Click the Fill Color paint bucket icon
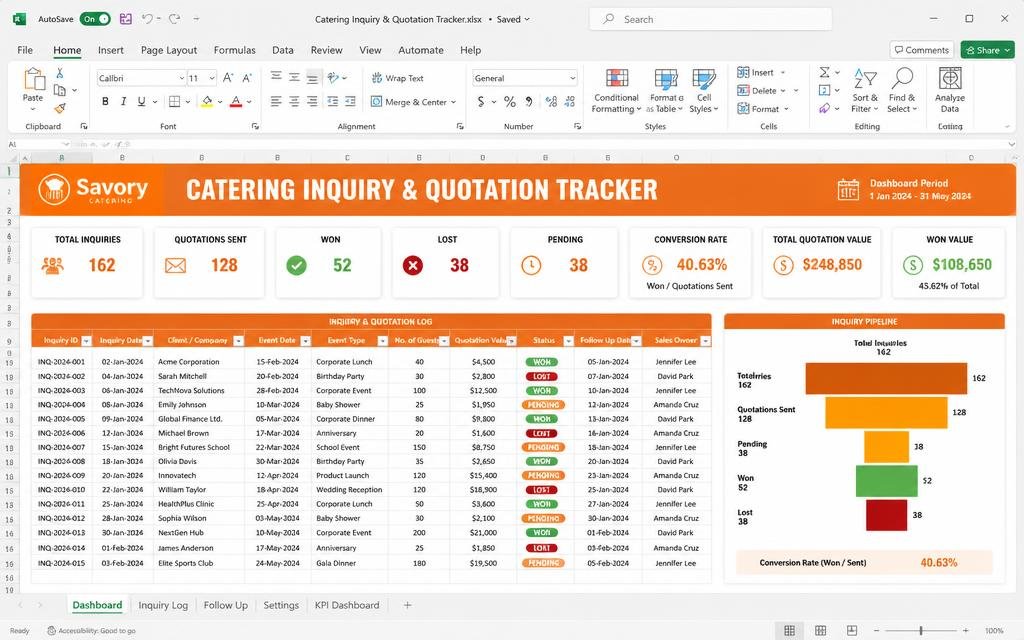Image resolution: width=1024 pixels, height=640 pixels. click(x=207, y=101)
